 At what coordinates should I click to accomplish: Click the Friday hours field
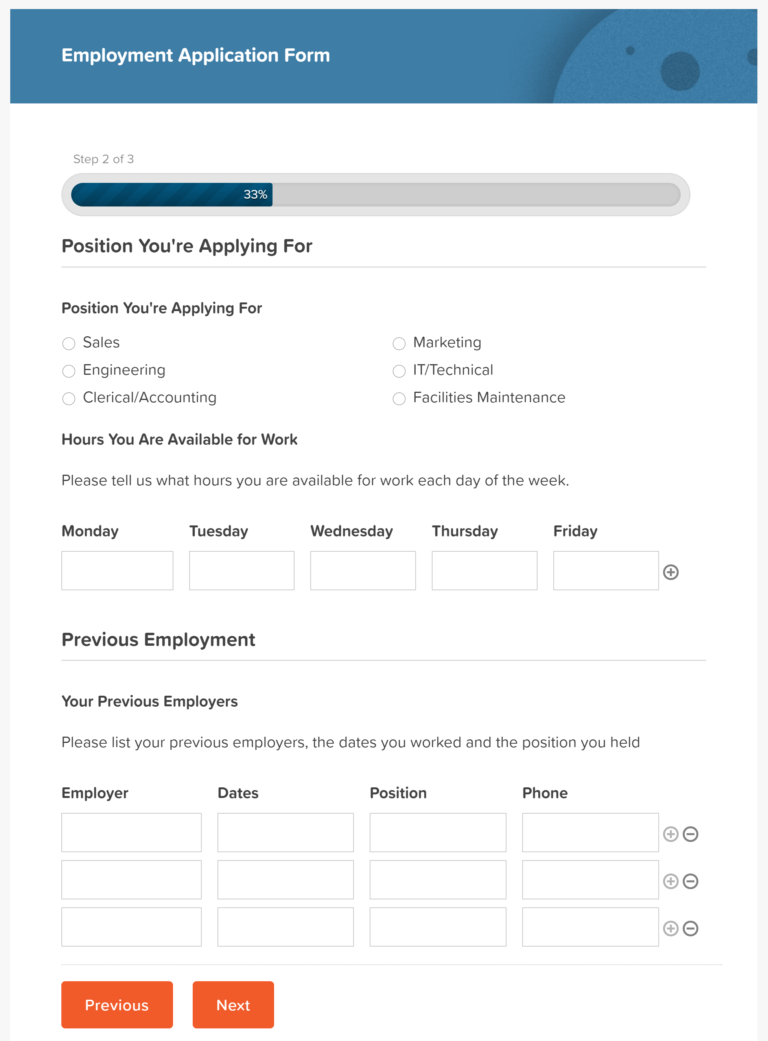tap(605, 570)
